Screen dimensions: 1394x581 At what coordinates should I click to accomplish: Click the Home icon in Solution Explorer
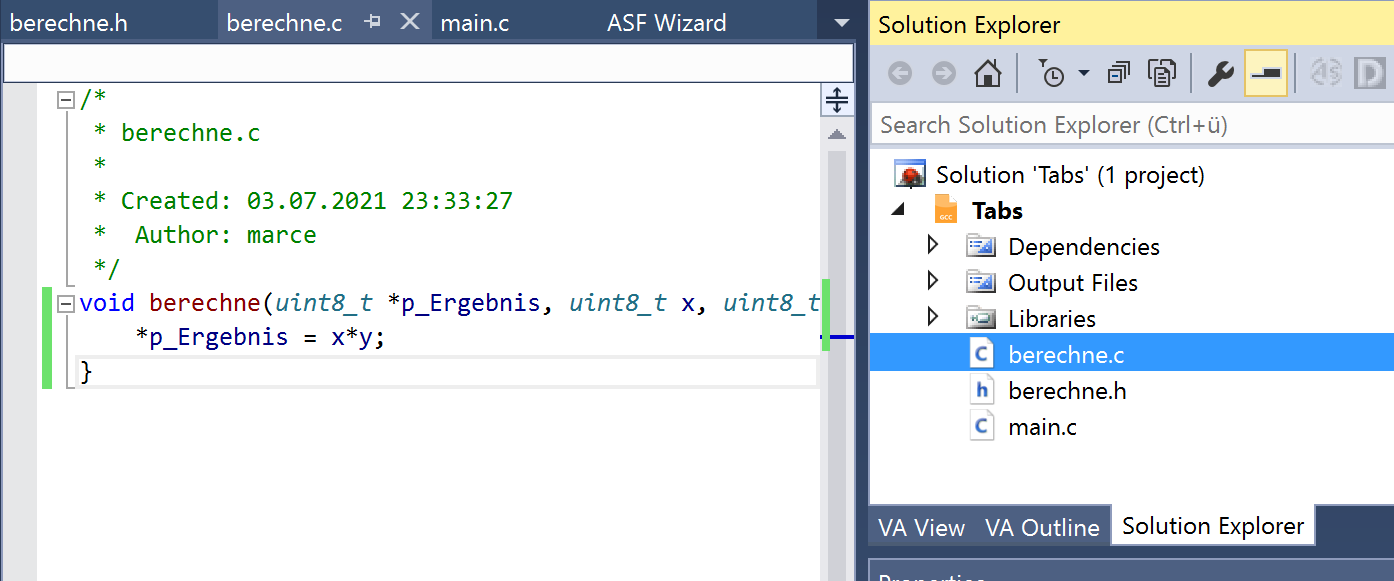(988, 73)
